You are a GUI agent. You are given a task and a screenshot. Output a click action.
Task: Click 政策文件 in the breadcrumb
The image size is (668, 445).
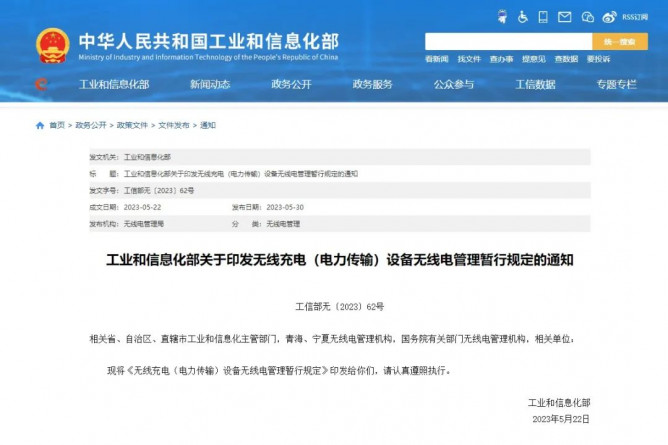coord(132,125)
